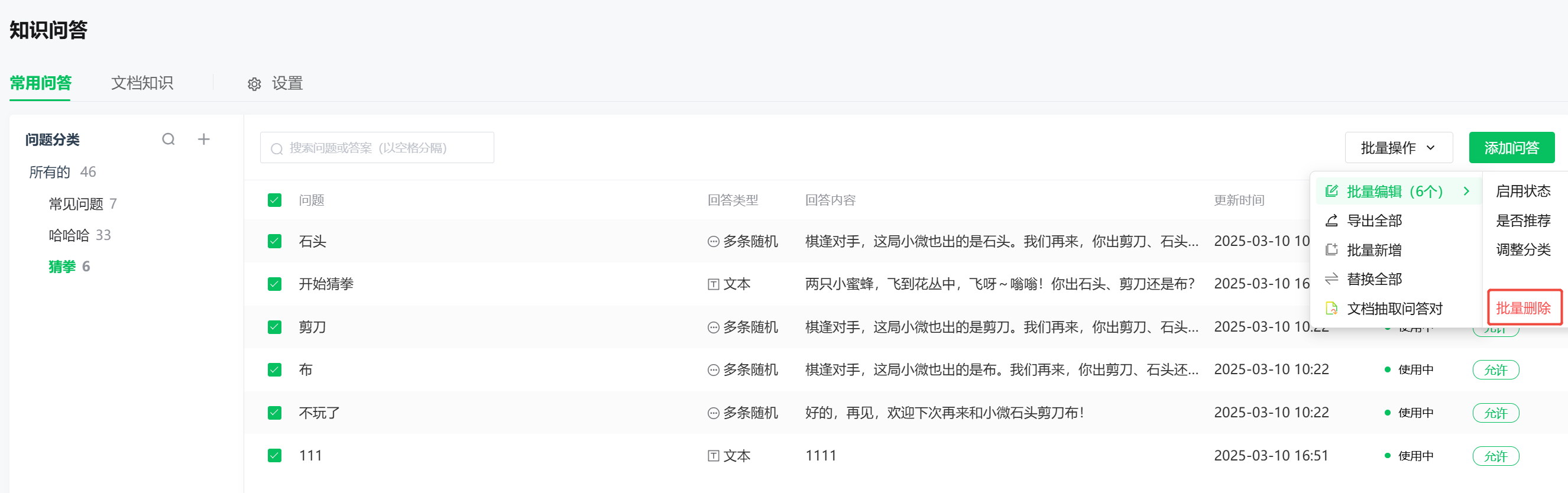Click the export all icon
Viewport: 1568px width, 493px height.
click(1331, 220)
